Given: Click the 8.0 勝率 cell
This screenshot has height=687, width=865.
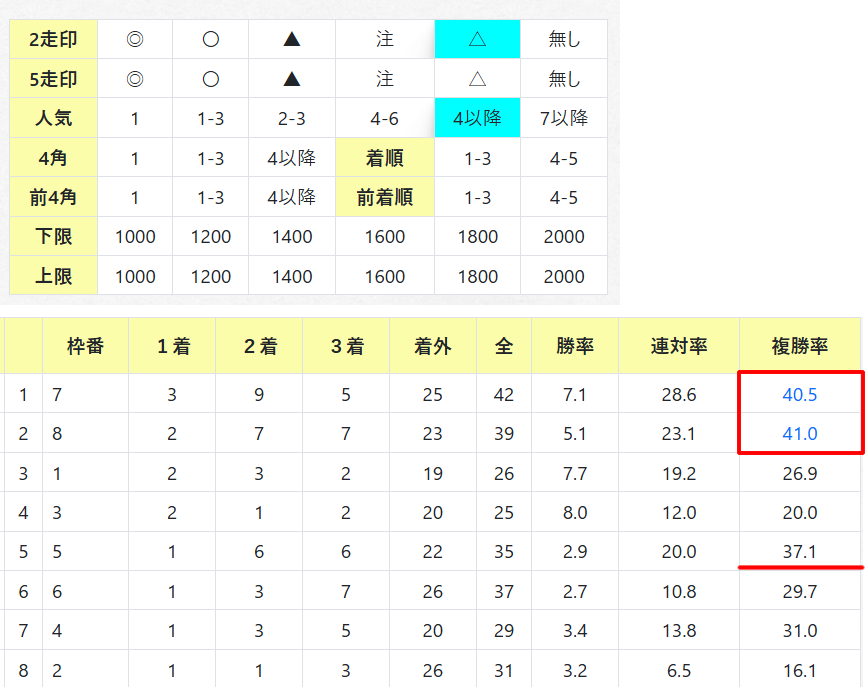Looking at the screenshot, I should 575,513.
